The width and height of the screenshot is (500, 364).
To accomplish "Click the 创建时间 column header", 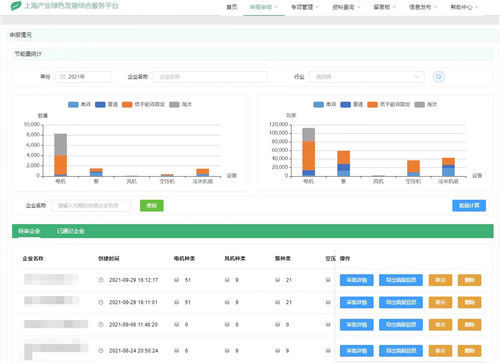I will pos(108,258).
